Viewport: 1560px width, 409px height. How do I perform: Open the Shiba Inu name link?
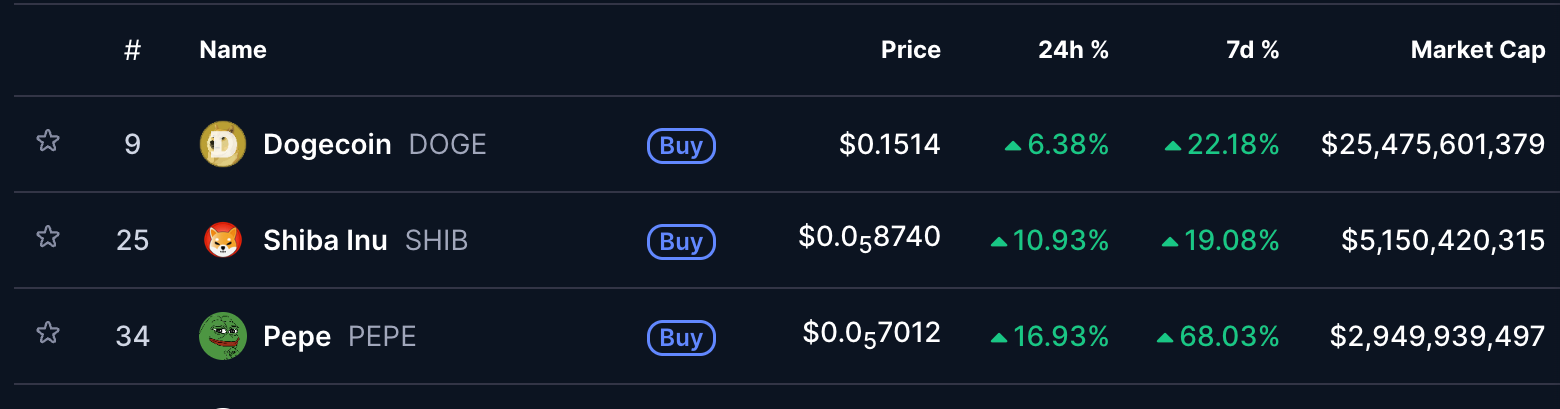325,241
